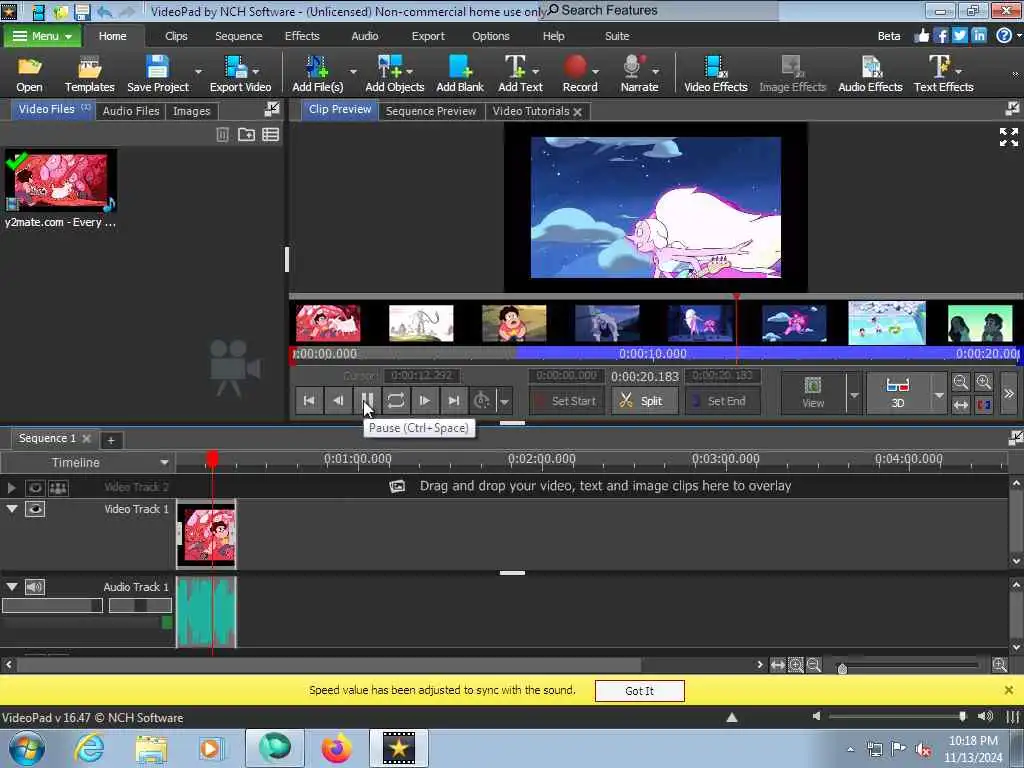Mute Audio Track 1 speaker toggle
Image resolution: width=1024 pixels, height=768 pixels.
coord(35,587)
